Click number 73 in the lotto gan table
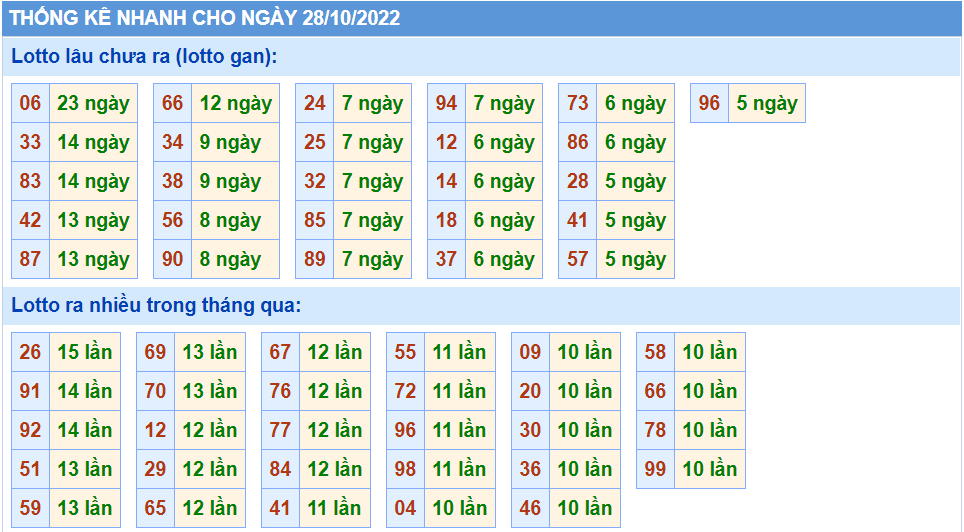This screenshot has height=532, width=964. click(x=578, y=103)
